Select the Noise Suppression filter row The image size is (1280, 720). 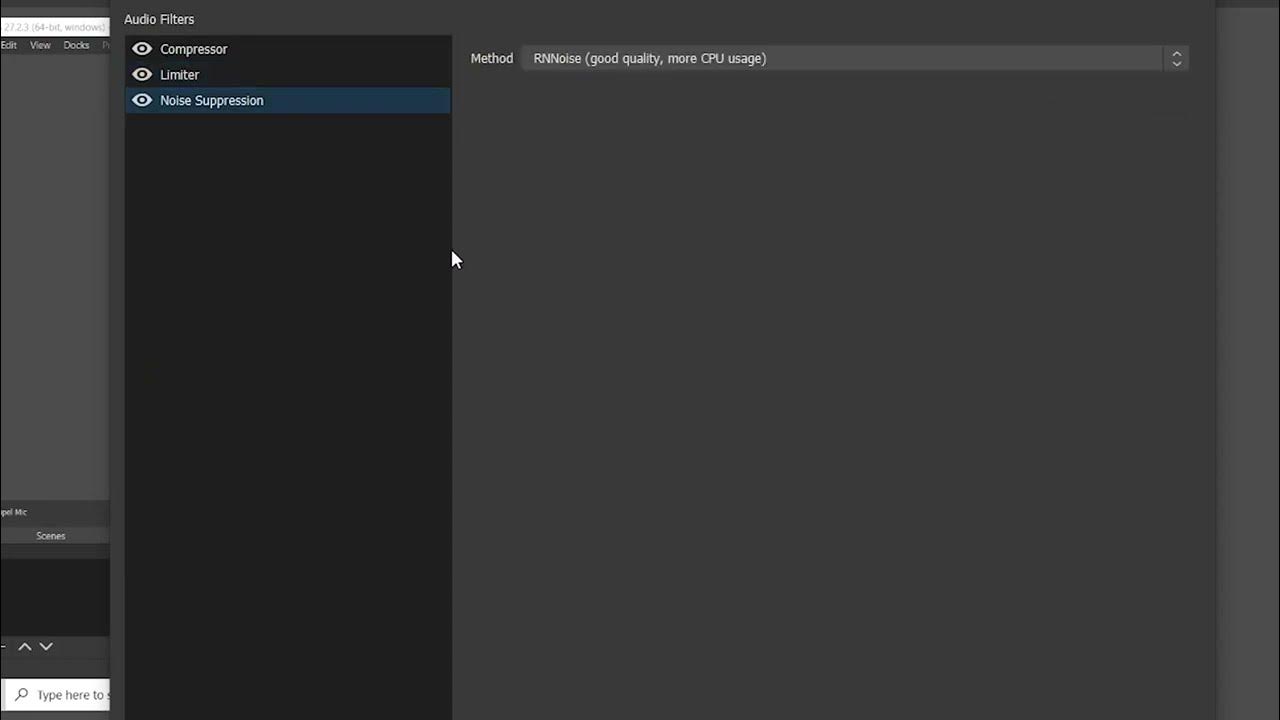(288, 100)
